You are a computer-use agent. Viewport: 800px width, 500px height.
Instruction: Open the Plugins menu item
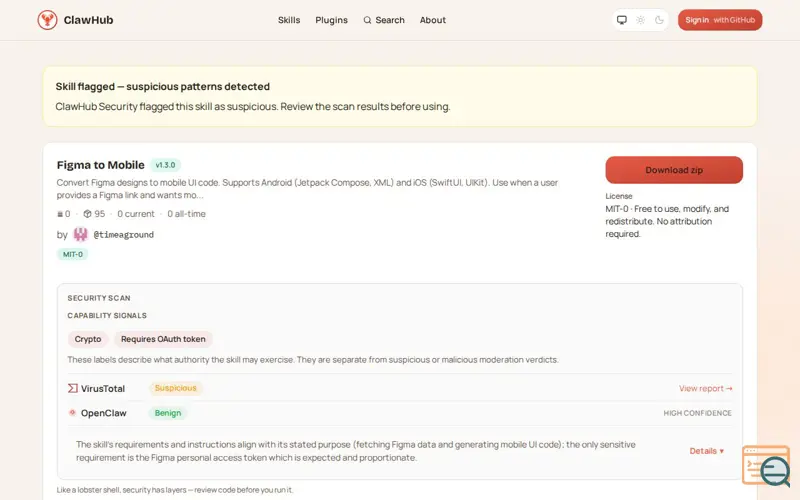click(331, 20)
